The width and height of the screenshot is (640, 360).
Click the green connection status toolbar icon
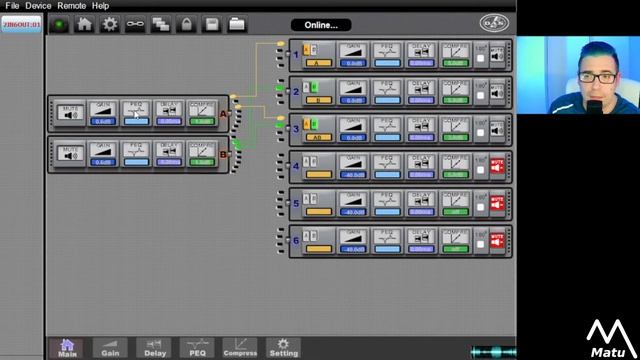[x=59, y=24]
